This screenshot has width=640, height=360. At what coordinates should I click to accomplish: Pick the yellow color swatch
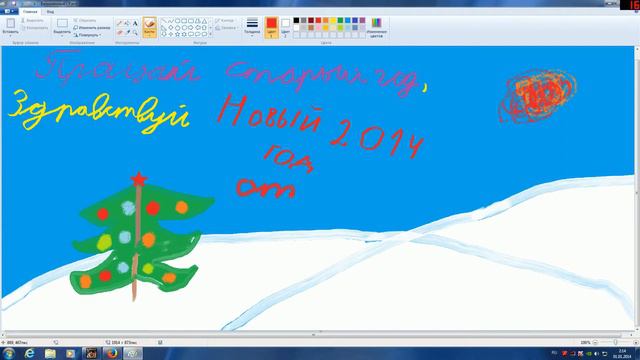tap(333, 20)
